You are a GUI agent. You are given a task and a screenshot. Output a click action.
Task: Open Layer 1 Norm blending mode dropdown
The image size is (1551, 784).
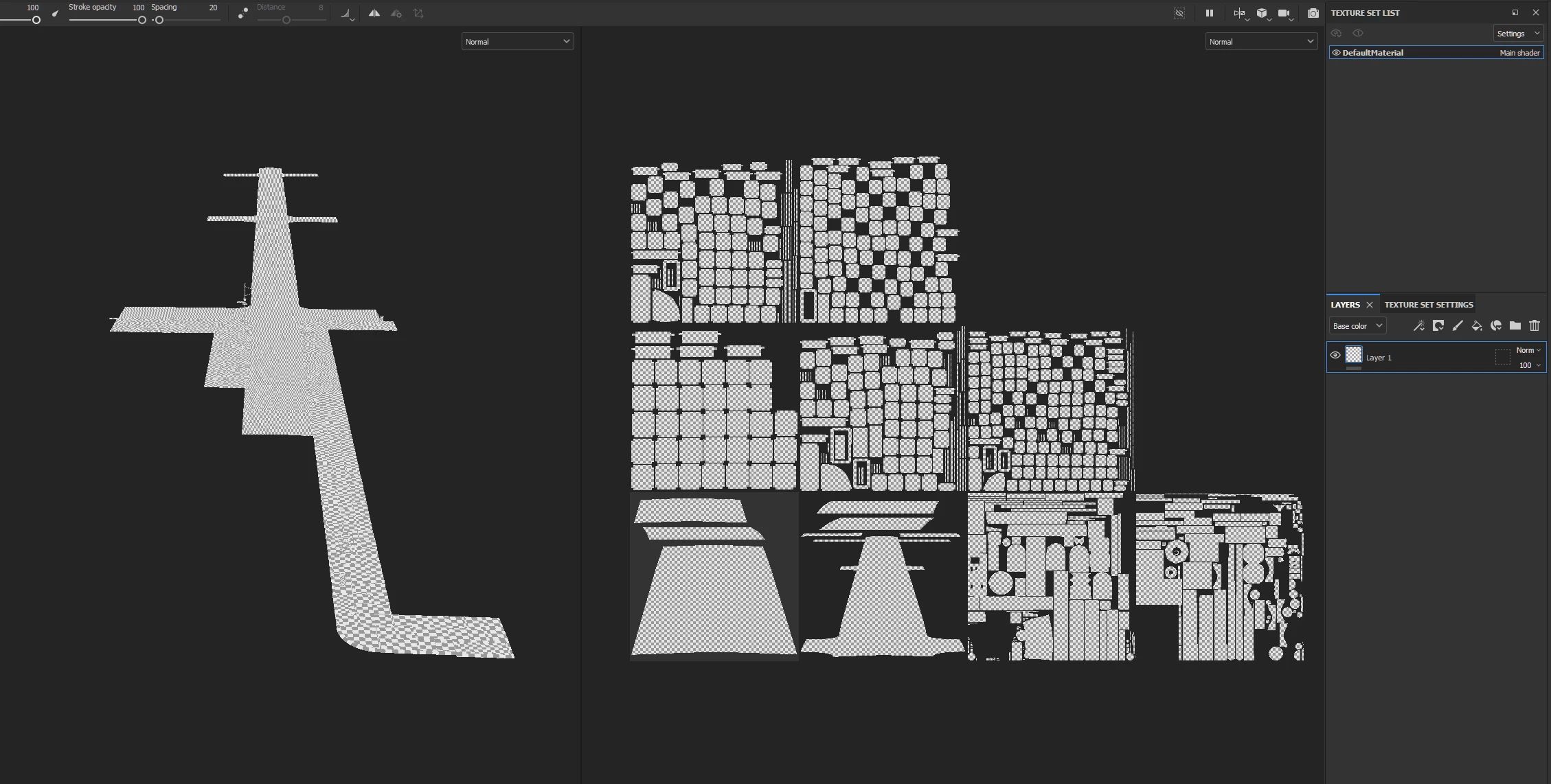(1528, 350)
